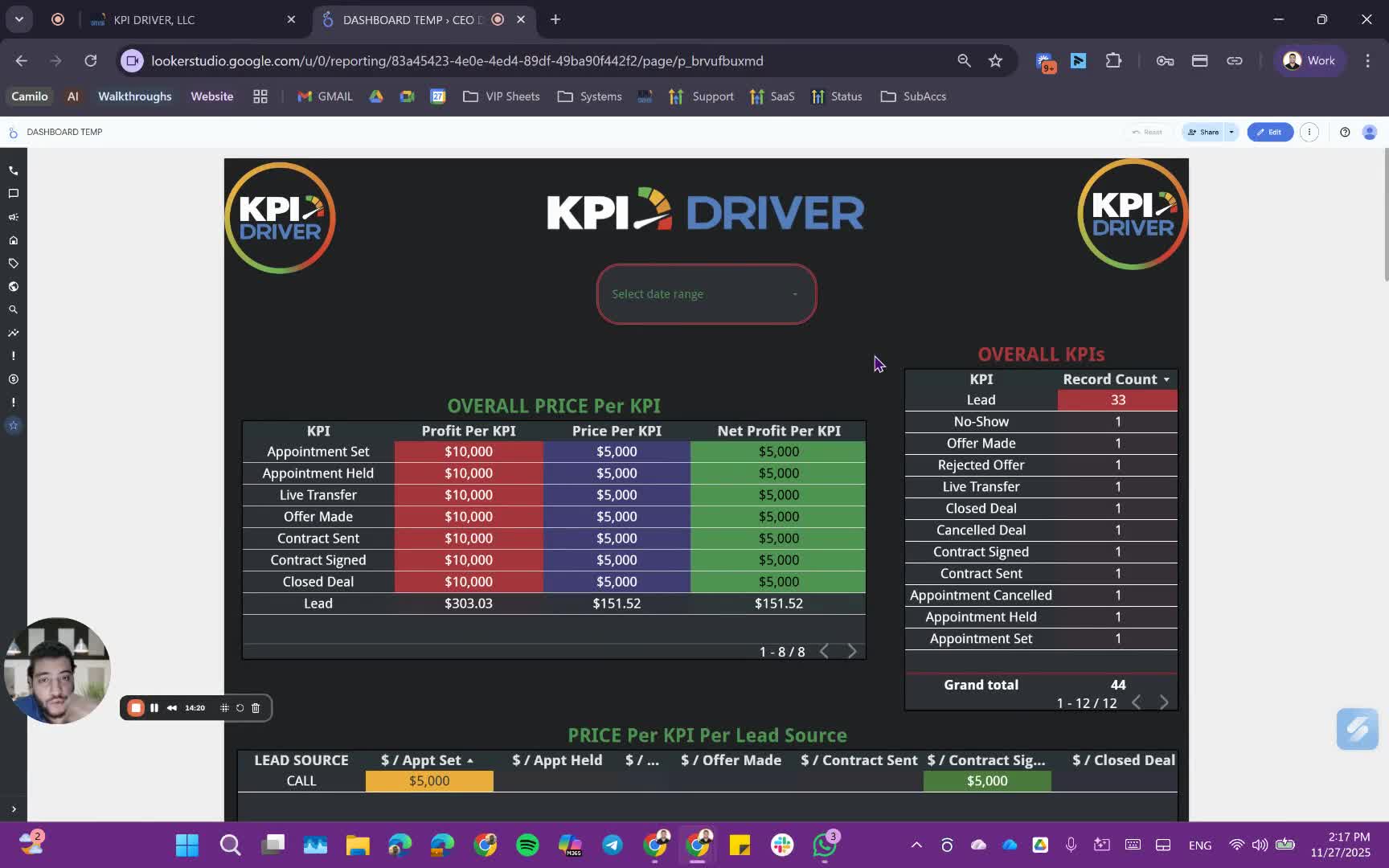The height and width of the screenshot is (868, 1389).
Task: Click the green $5,000 CALL Contract Signed cell
Action: (x=987, y=781)
